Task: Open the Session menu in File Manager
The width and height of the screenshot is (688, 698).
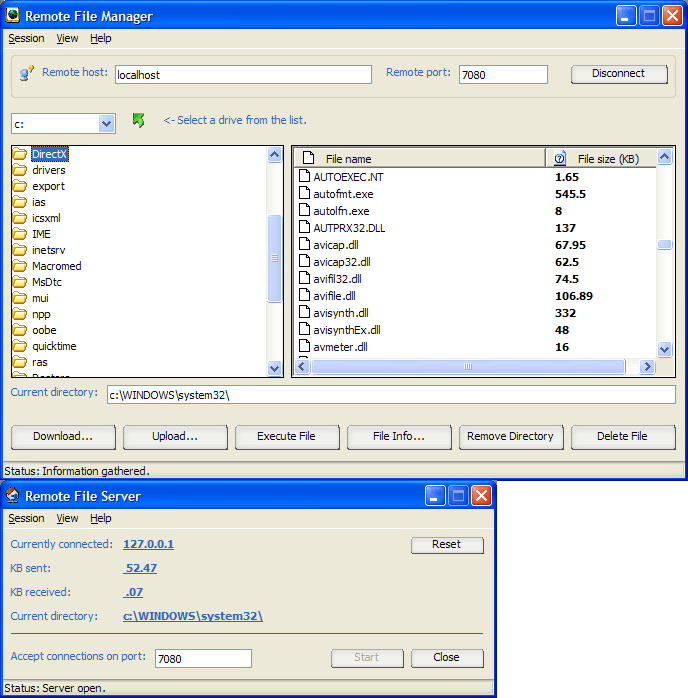Action: tap(26, 38)
